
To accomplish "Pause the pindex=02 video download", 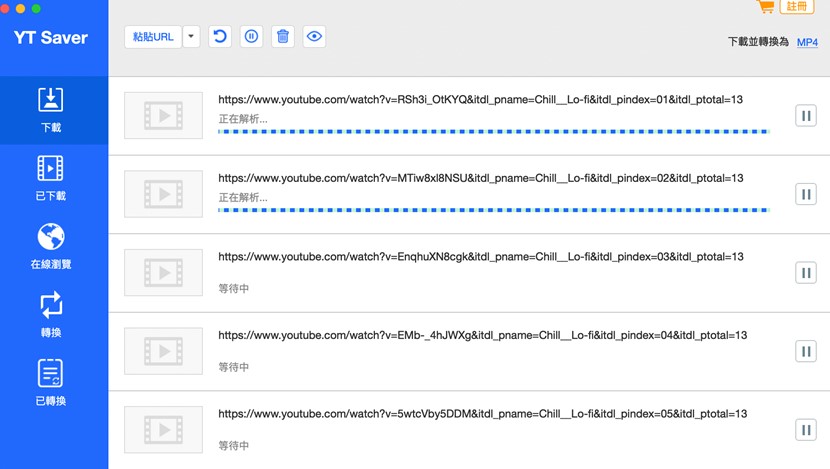I will tap(806, 194).
